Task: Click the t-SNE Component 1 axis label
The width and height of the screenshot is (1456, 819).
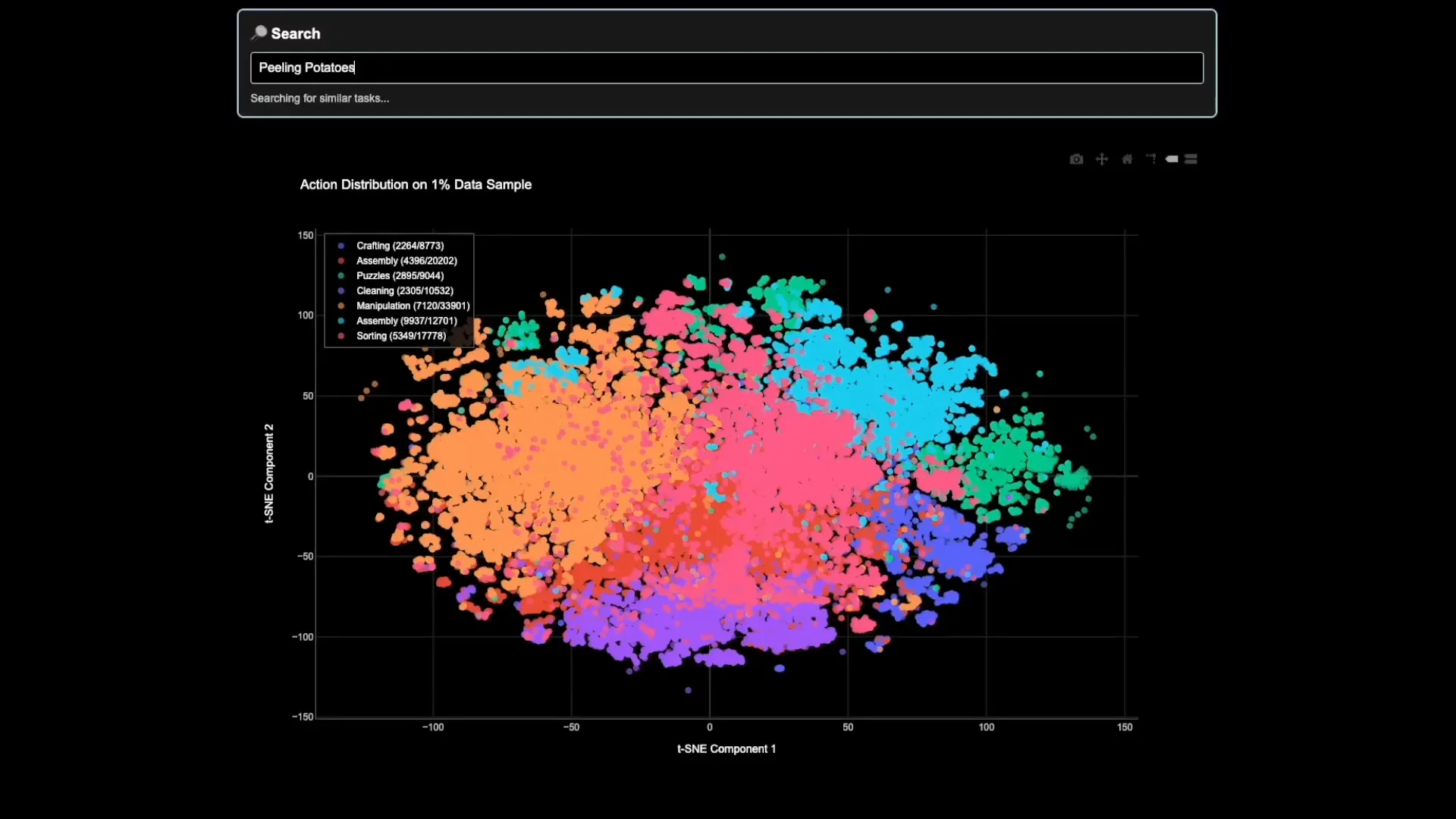Action: (x=726, y=748)
